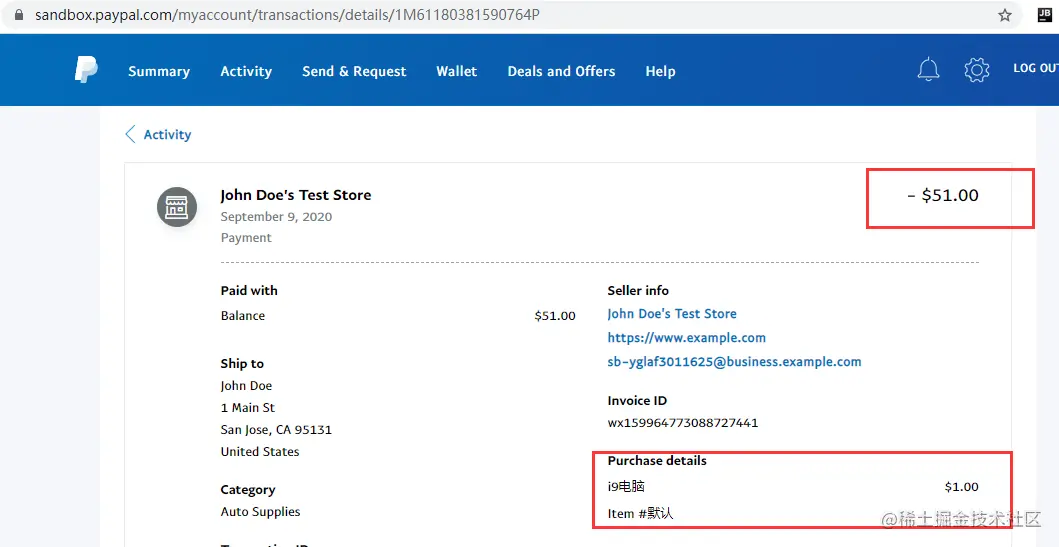Bookmark this page with star icon
Image resolution: width=1059 pixels, height=547 pixels.
[x=1005, y=15]
